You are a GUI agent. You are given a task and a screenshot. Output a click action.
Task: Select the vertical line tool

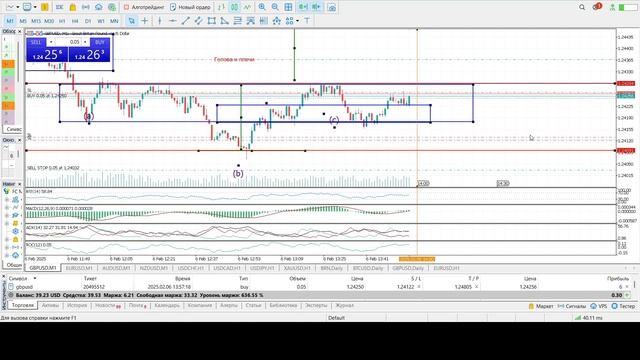[160, 20]
